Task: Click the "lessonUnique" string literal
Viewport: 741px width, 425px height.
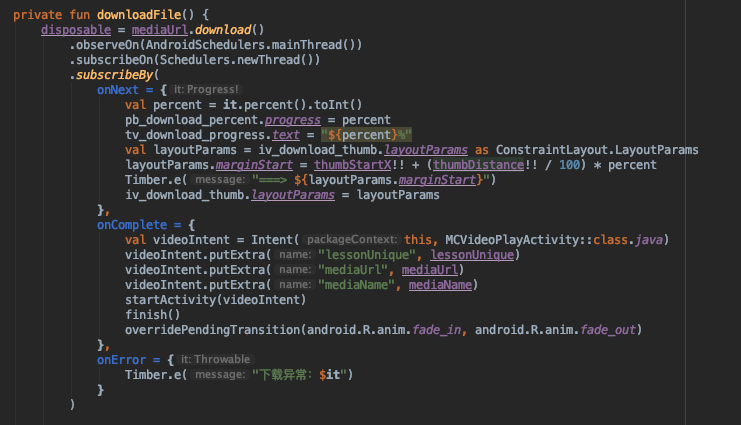Action: pyautogui.click(x=367, y=255)
